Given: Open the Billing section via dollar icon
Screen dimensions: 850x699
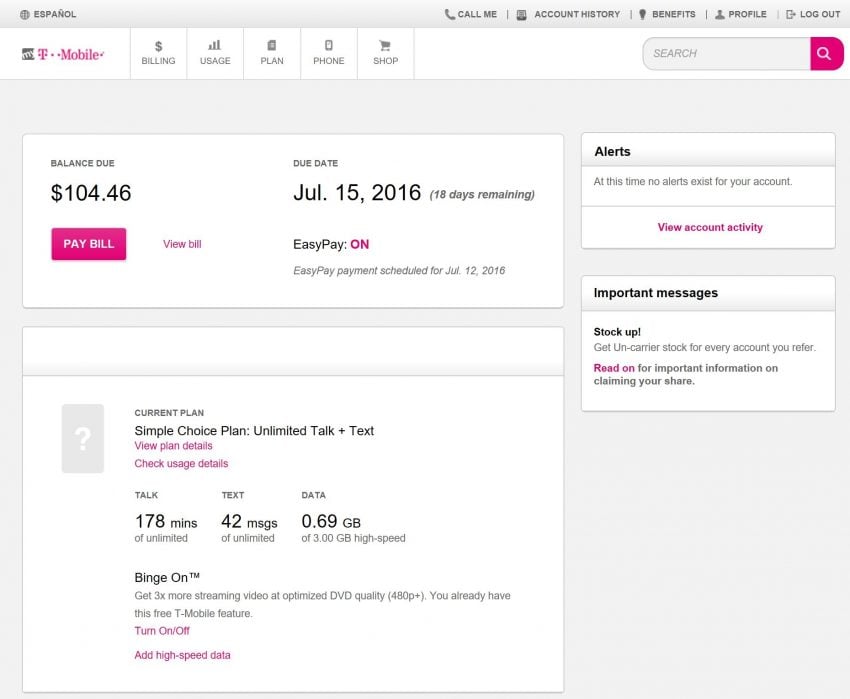Looking at the screenshot, I should pos(157,52).
